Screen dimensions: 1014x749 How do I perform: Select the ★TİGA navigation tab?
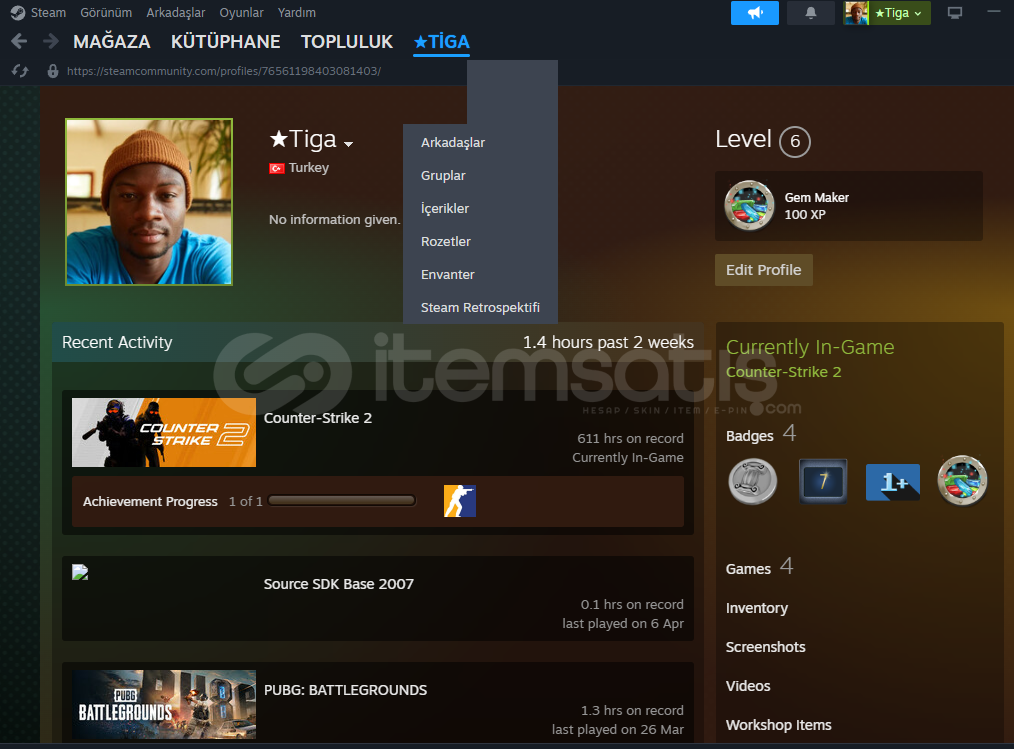[x=442, y=42]
